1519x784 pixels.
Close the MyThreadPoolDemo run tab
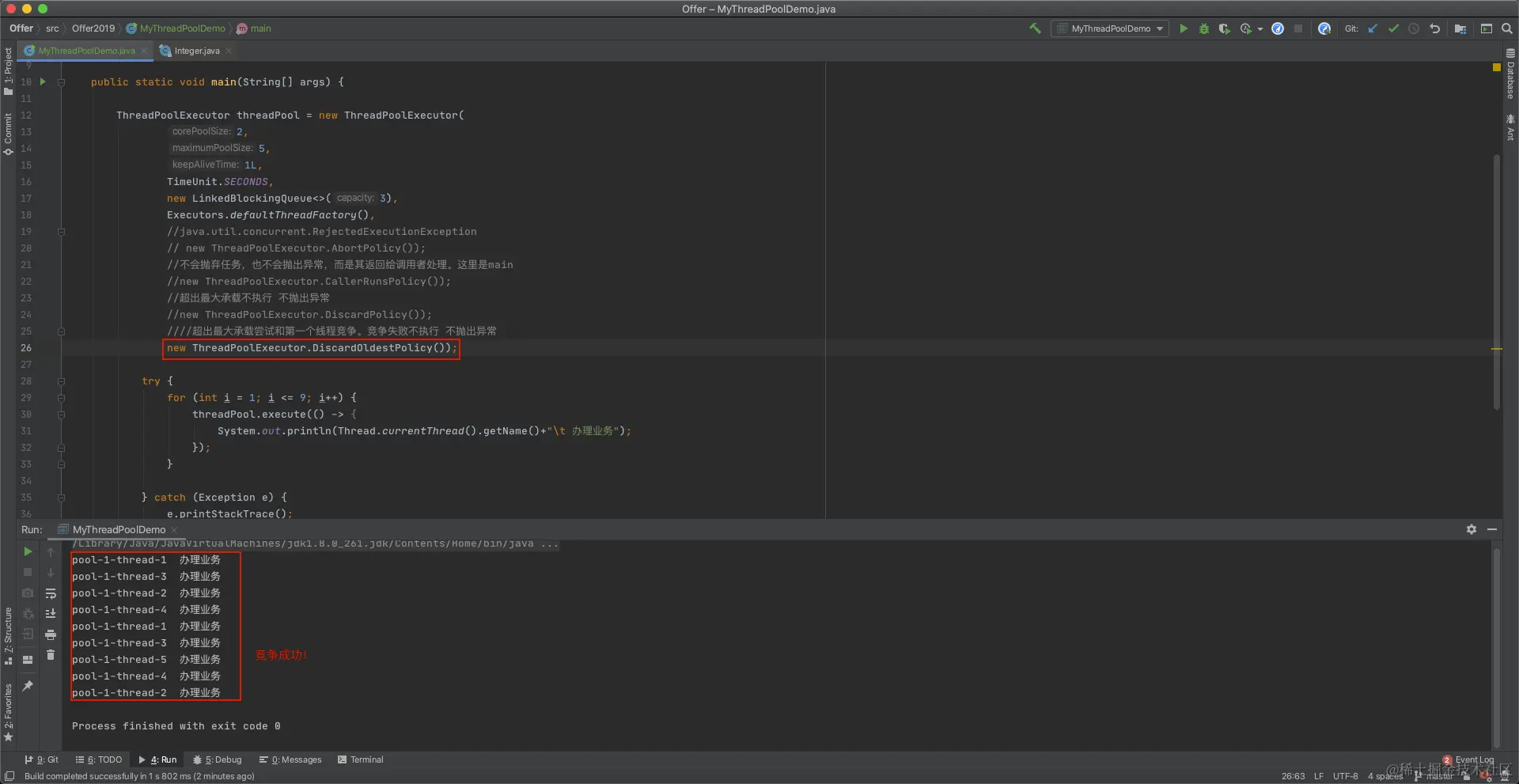click(174, 530)
